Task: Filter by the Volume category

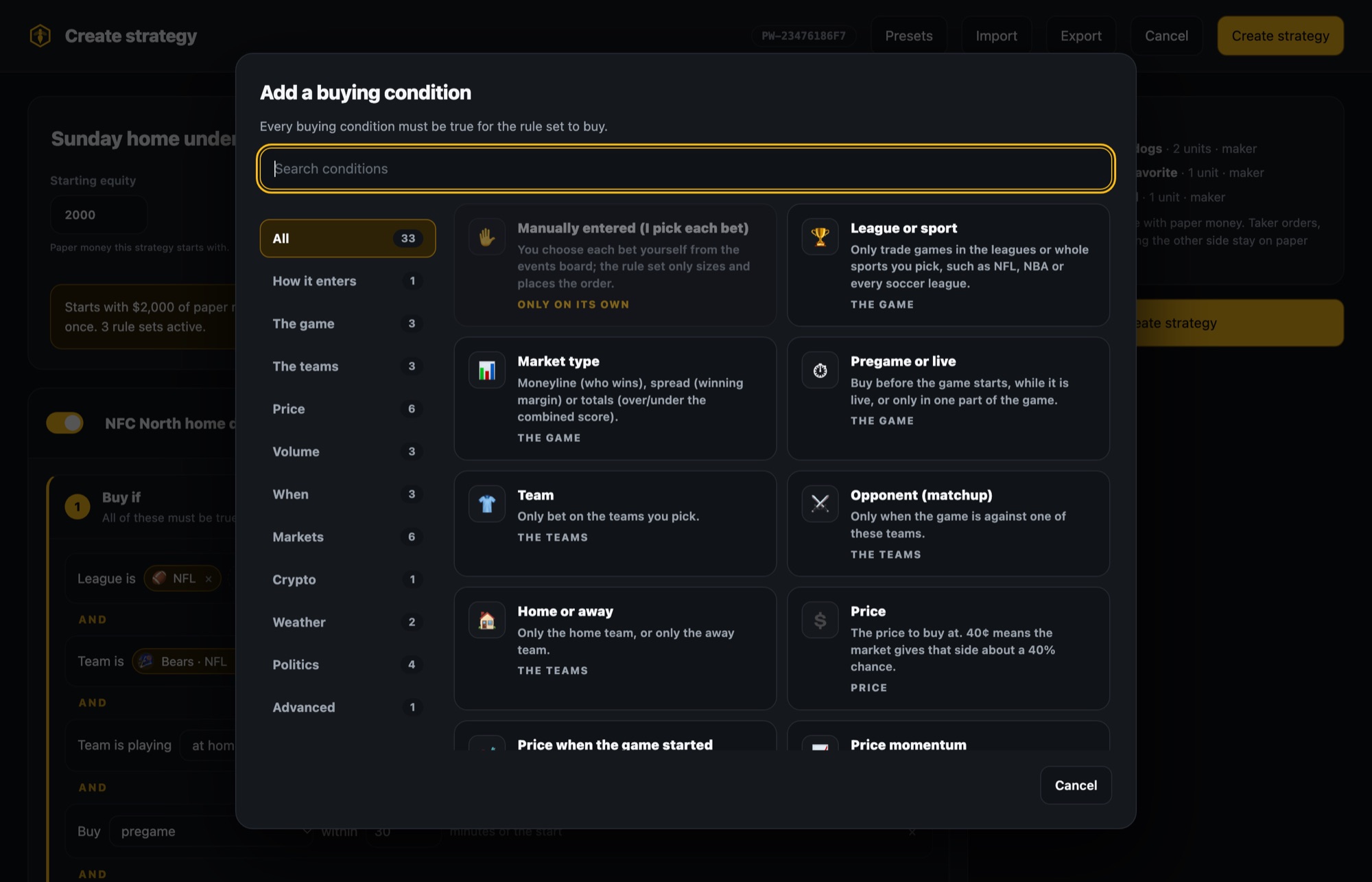Action: pyautogui.click(x=348, y=451)
